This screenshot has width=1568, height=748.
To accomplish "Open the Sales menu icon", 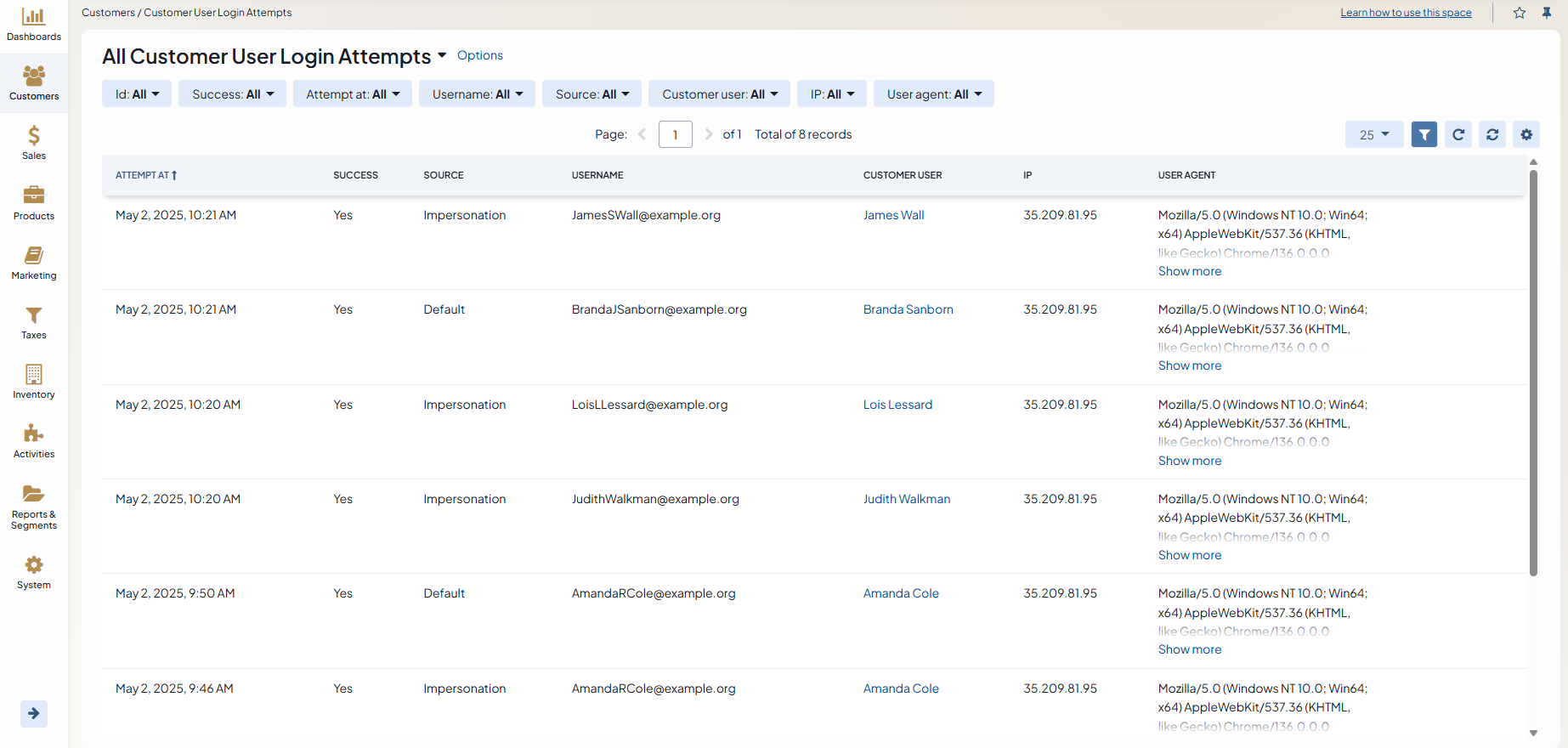I will click(34, 143).
